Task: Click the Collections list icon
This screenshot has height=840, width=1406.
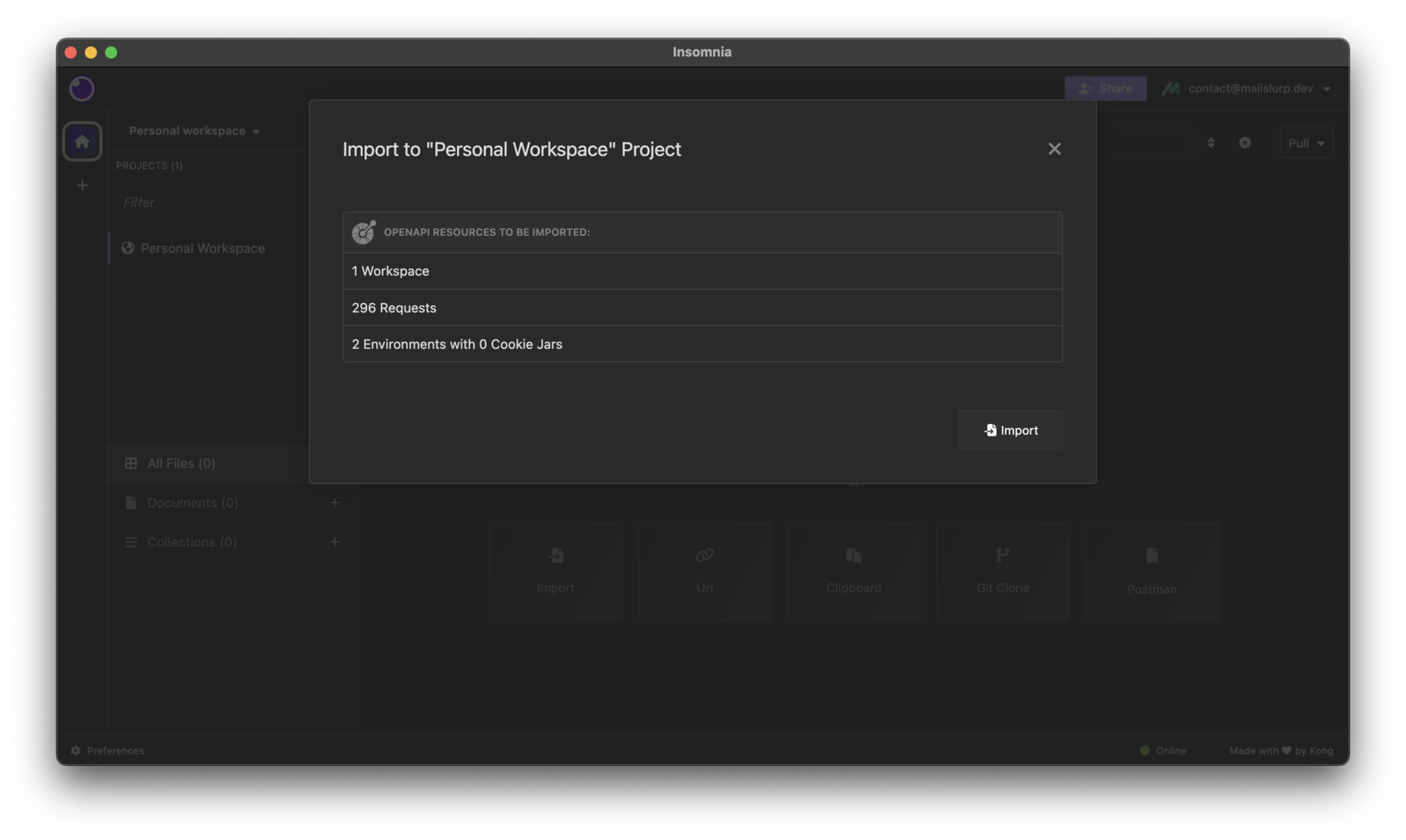Action: [130, 543]
